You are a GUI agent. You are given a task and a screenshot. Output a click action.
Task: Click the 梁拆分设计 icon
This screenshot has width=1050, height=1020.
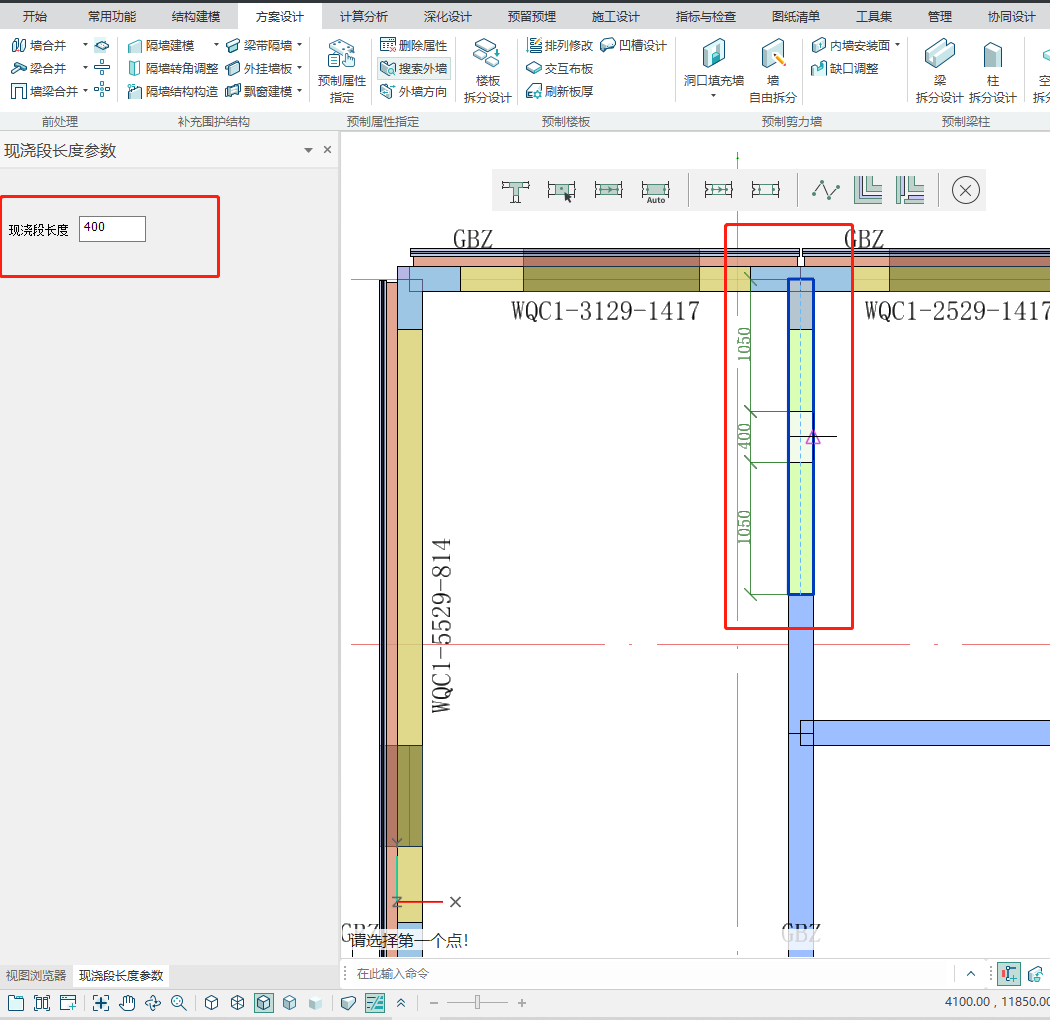pos(938,58)
